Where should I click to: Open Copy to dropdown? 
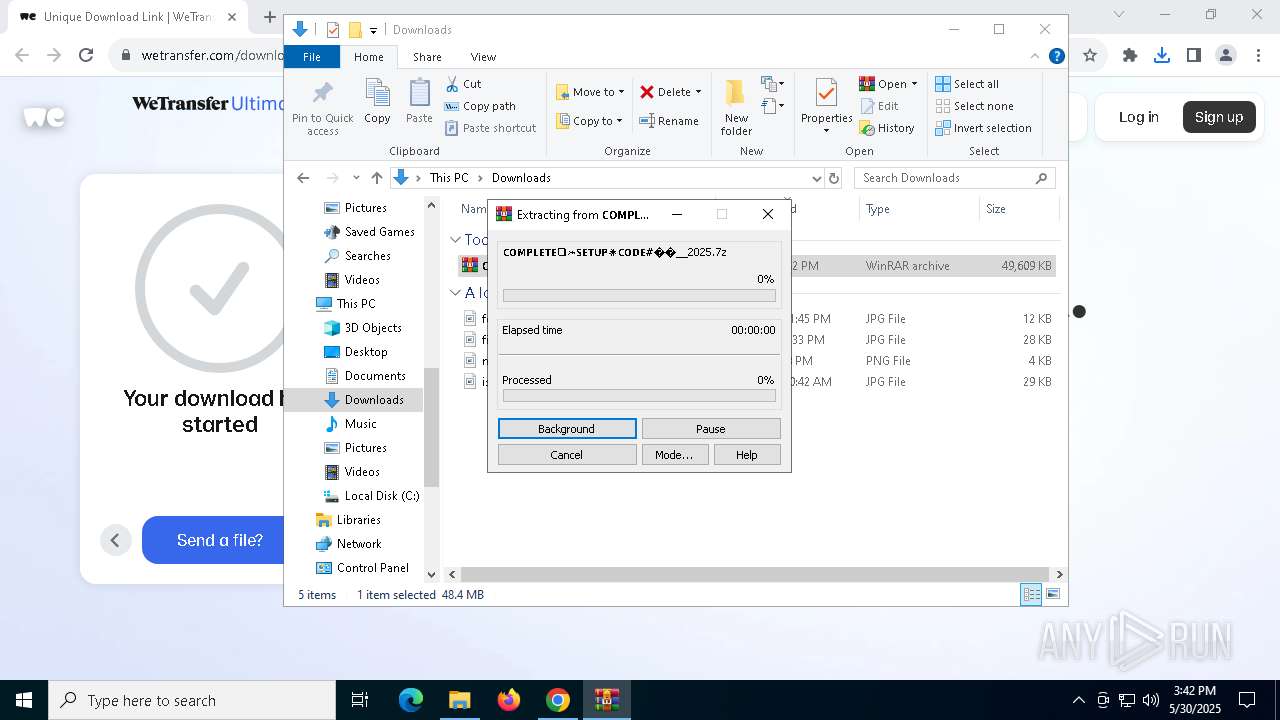tap(590, 121)
